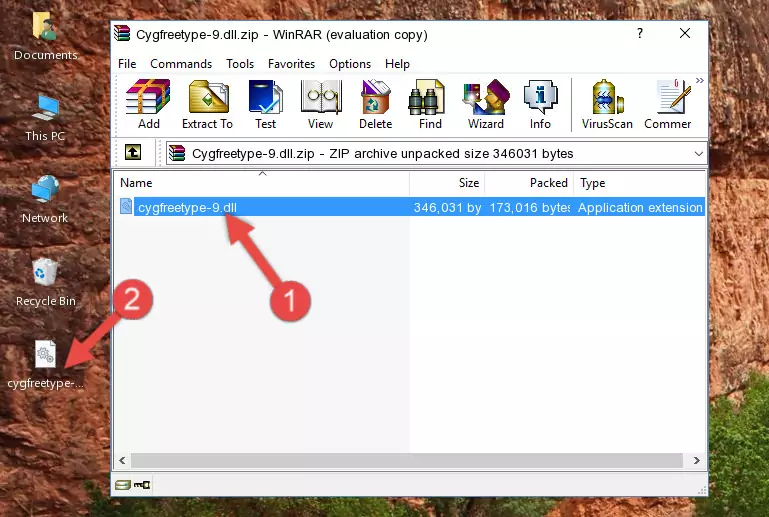Click the Extract To toolbar icon
This screenshot has height=517, width=769.
207,104
